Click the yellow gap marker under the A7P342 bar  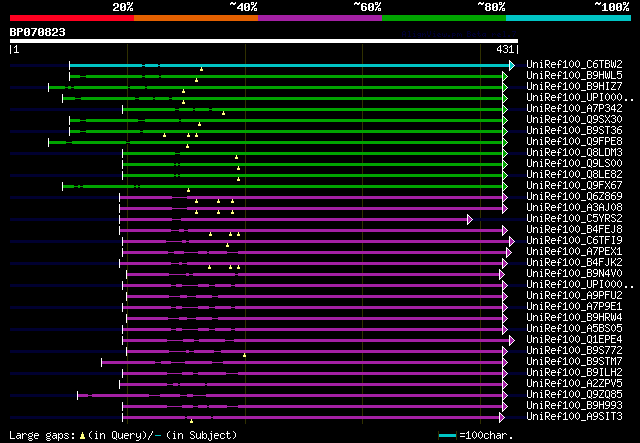pos(223,113)
